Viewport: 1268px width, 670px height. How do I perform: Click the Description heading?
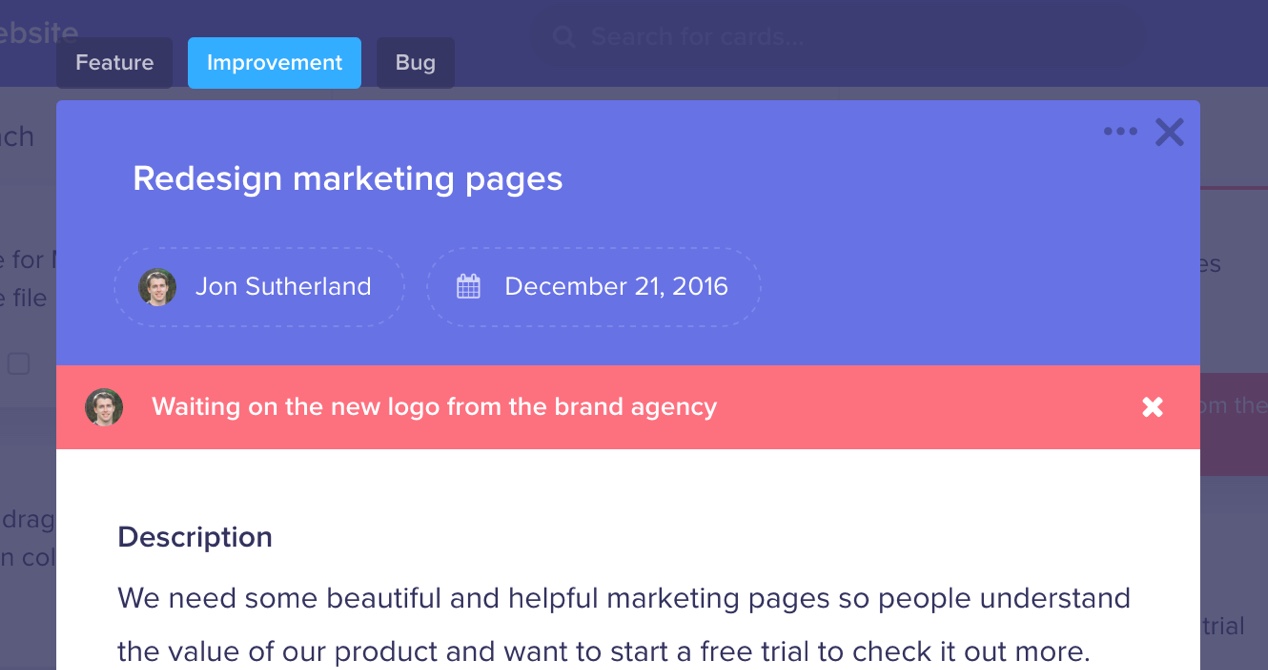point(195,537)
